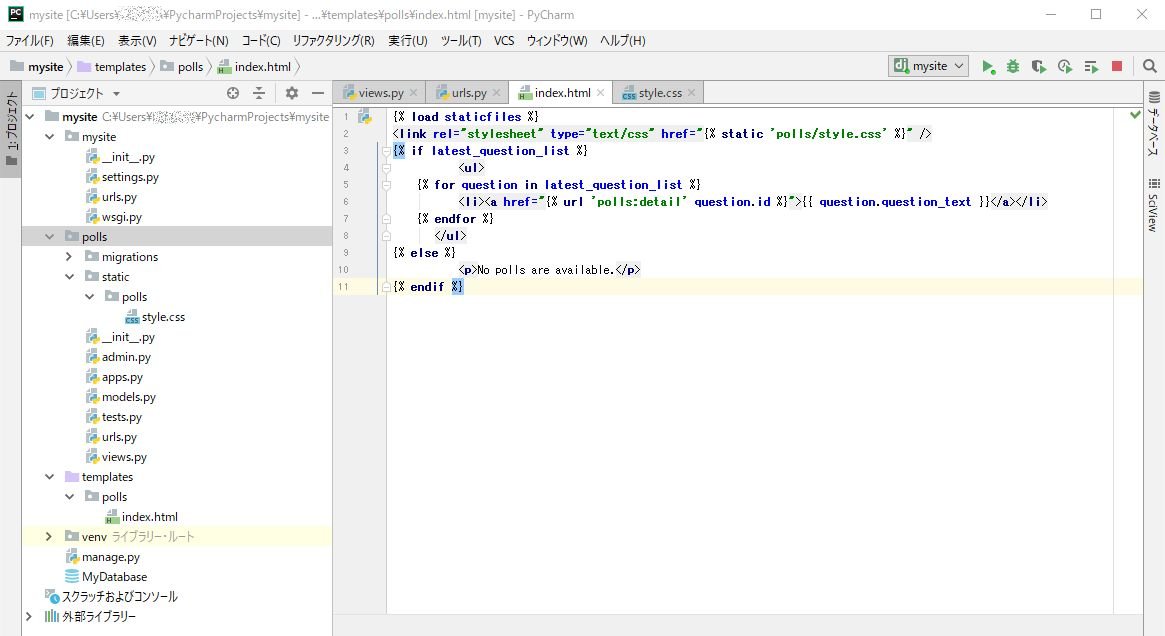Collapse all nodes in project tree

coord(258,92)
